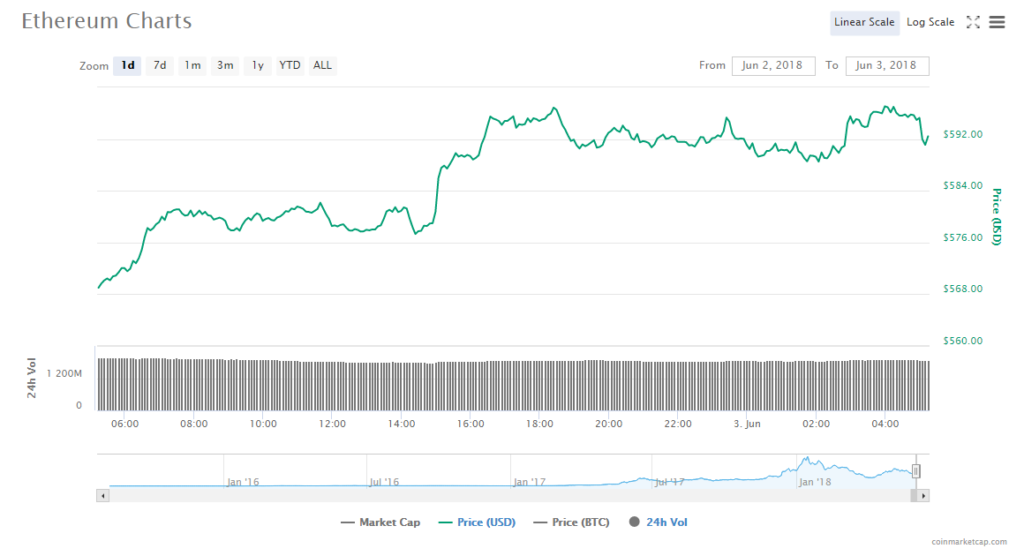Click the navigator range handle

click(915, 471)
